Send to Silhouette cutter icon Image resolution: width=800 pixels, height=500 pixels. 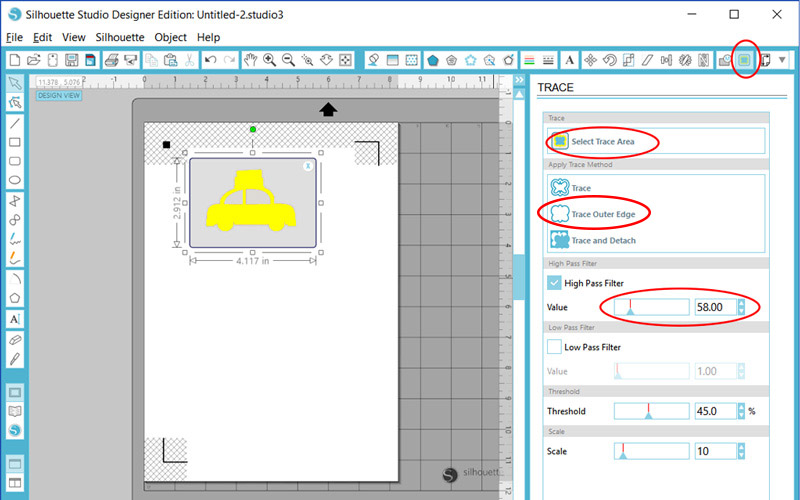(131, 60)
